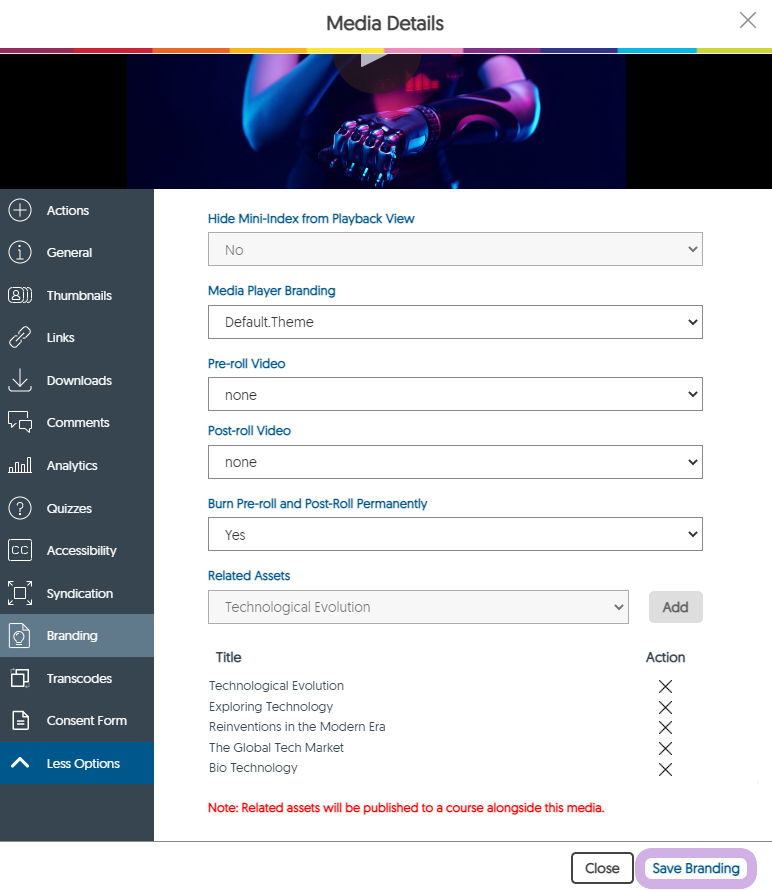Select the Thumbnails icon in sidebar
Viewport: 772px width, 890px height.
[x=20, y=296]
